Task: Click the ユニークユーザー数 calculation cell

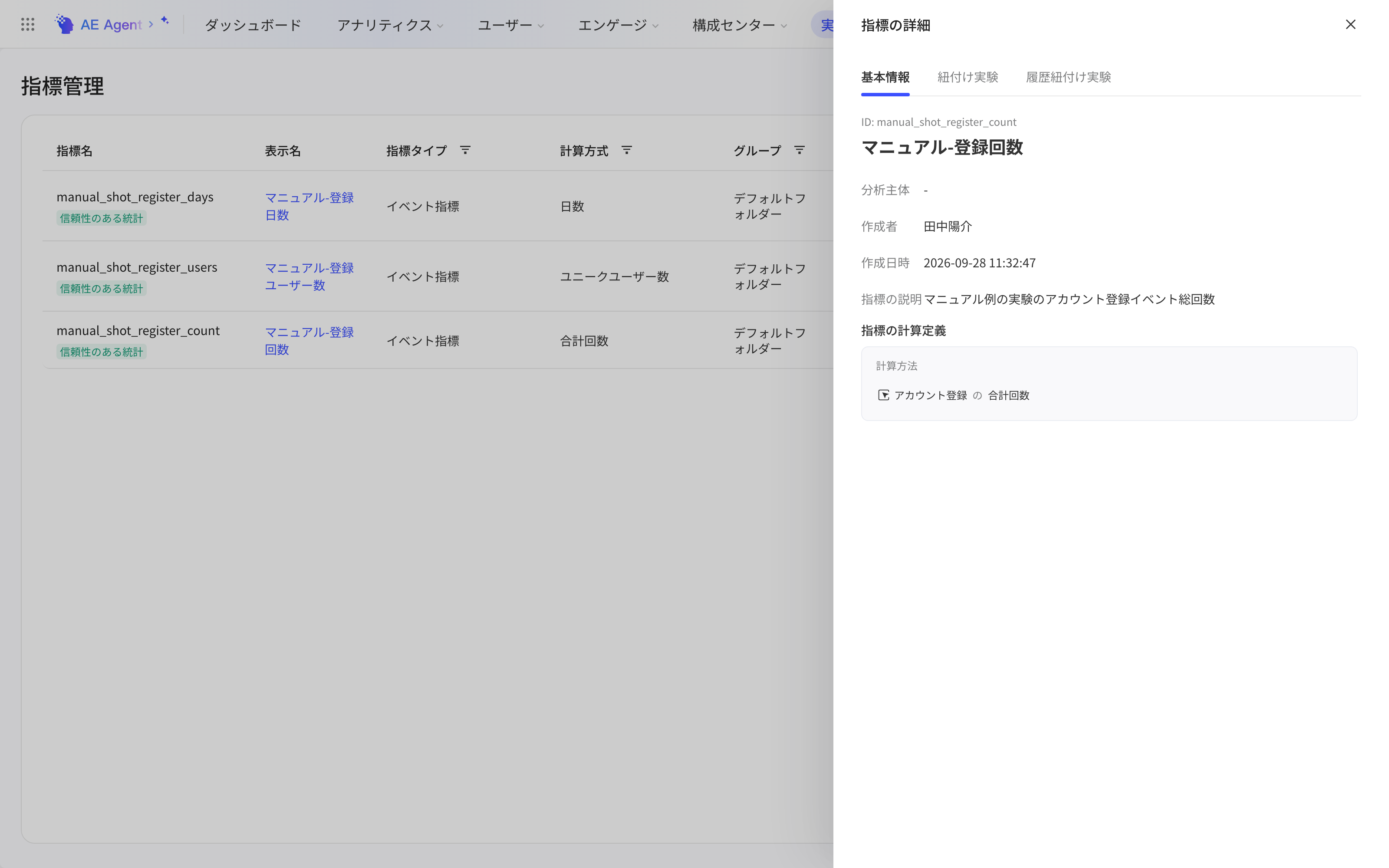Action: coord(614,276)
